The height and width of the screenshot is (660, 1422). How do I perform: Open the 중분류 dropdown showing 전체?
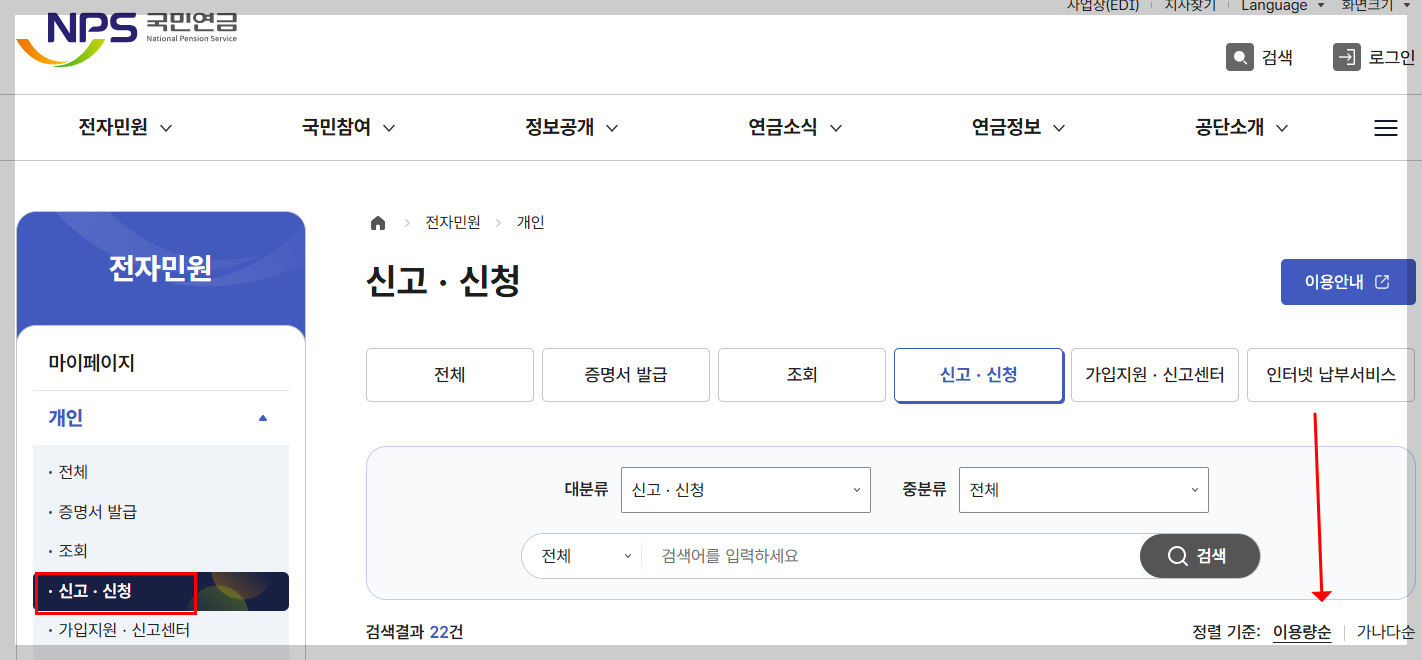coord(1084,490)
